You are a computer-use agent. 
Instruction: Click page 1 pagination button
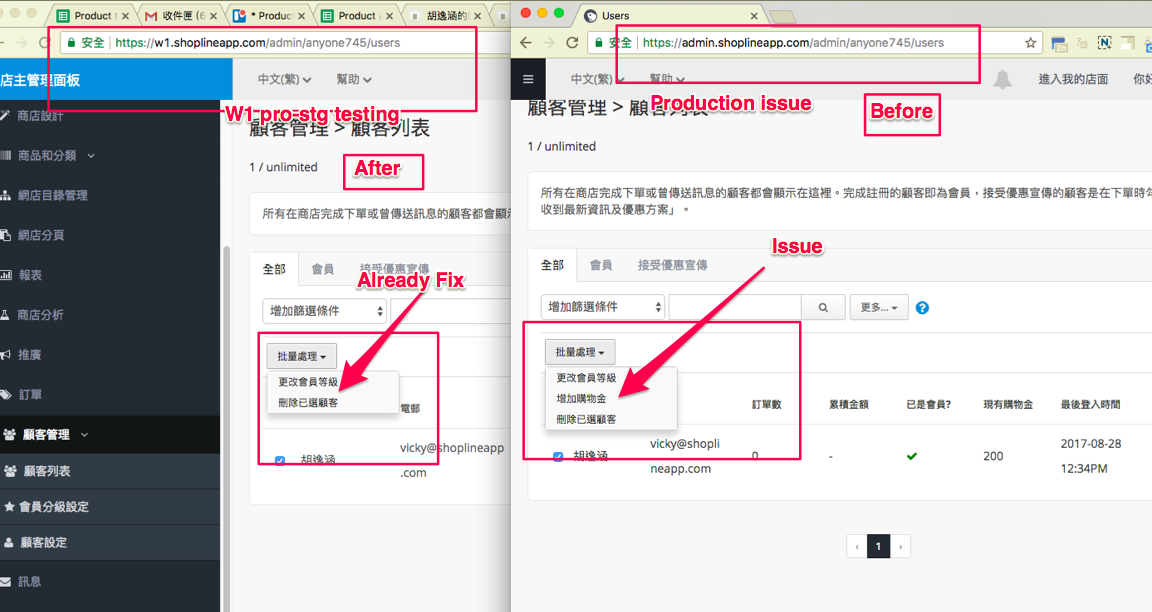(878, 547)
